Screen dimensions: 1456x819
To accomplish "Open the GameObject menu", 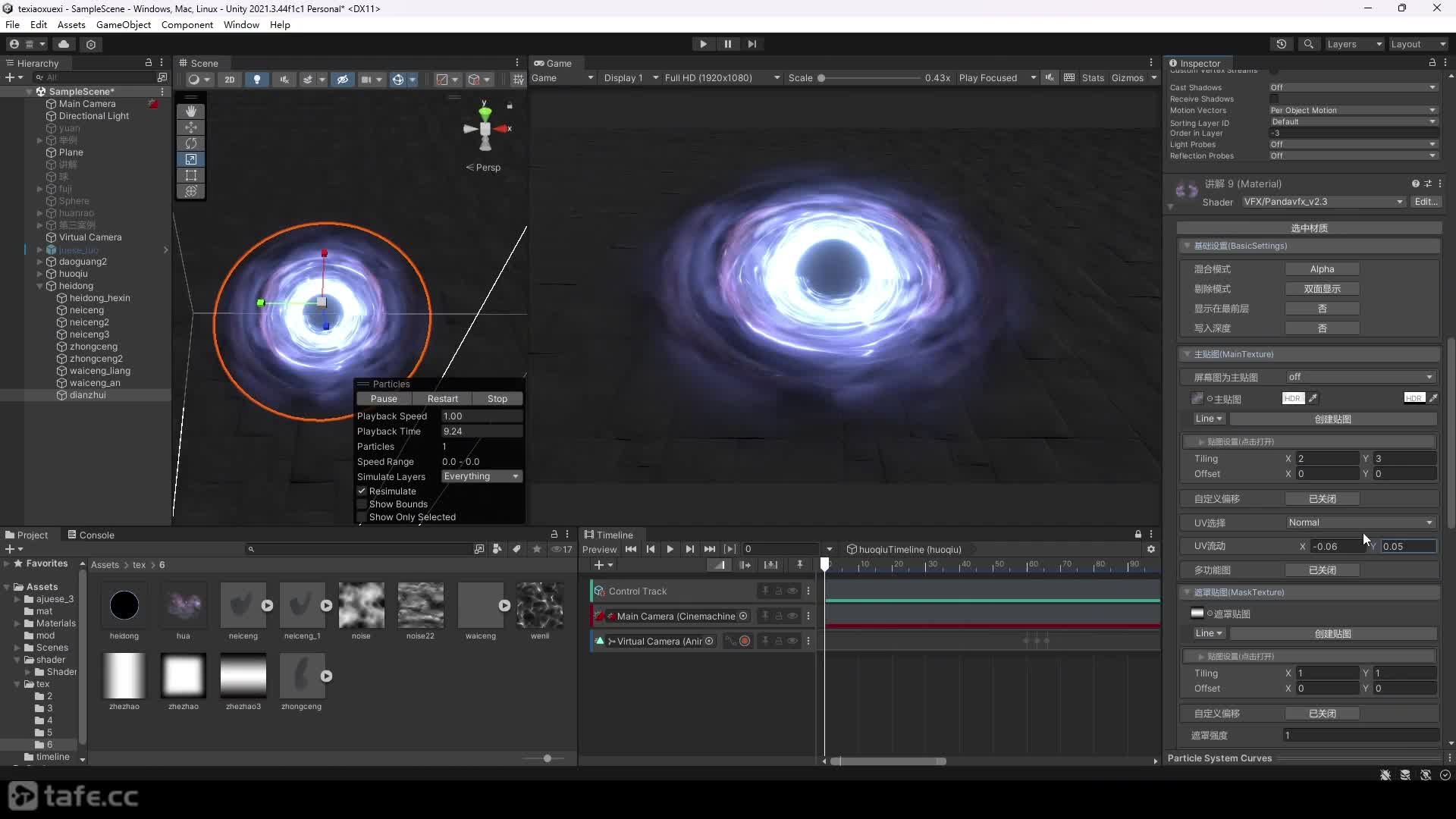I will (124, 24).
